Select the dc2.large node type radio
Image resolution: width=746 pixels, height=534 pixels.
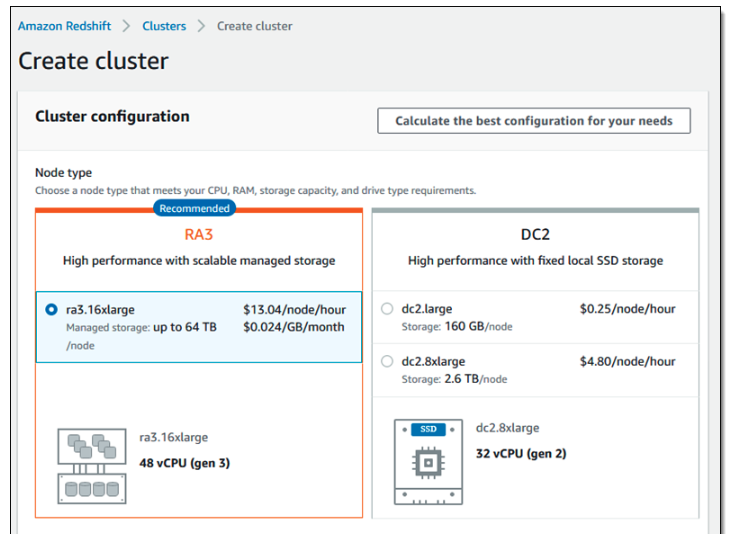387,309
